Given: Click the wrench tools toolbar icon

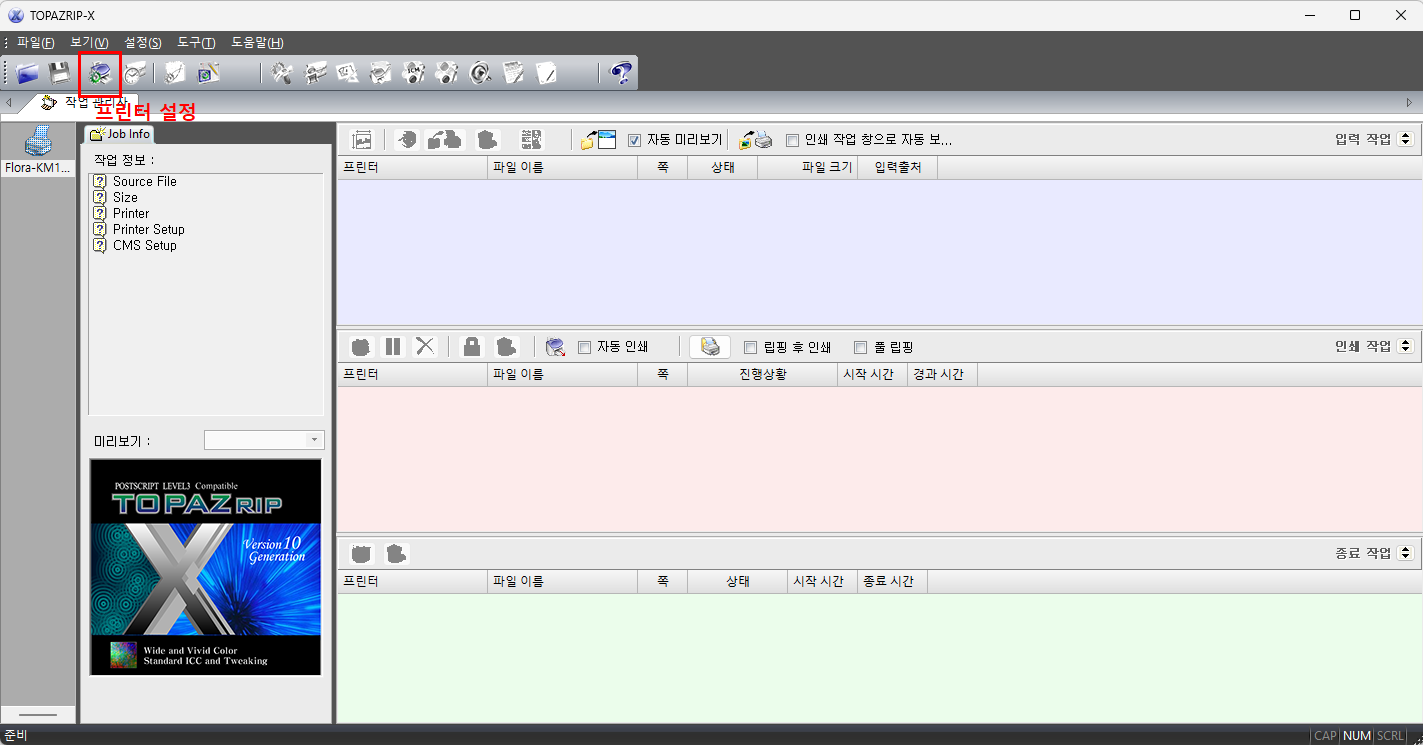Looking at the screenshot, I should point(282,73).
